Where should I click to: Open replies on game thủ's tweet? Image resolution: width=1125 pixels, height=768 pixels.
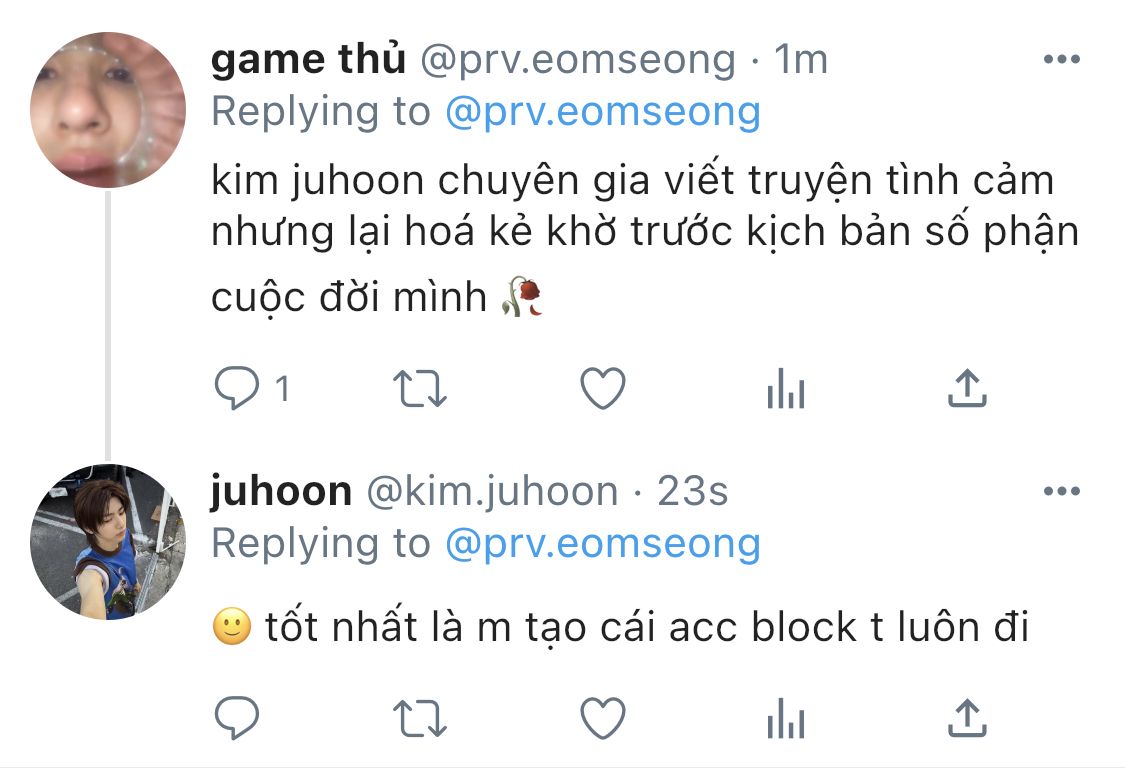click(237, 388)
